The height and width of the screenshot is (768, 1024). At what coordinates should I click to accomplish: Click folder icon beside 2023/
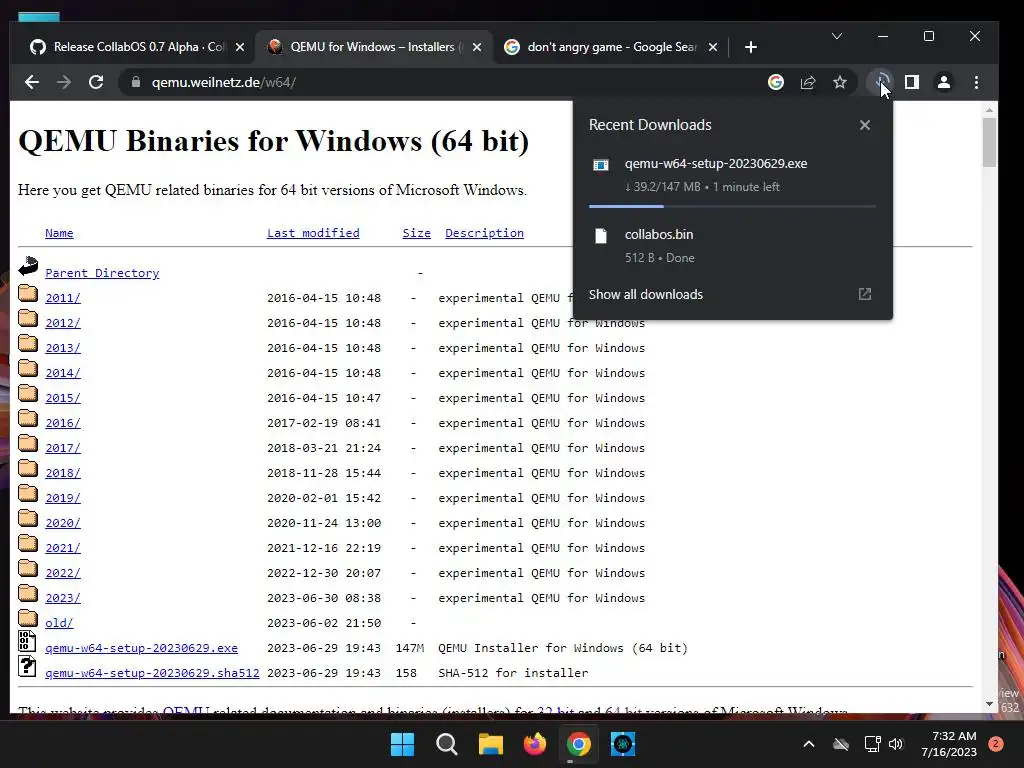point(27,593)
